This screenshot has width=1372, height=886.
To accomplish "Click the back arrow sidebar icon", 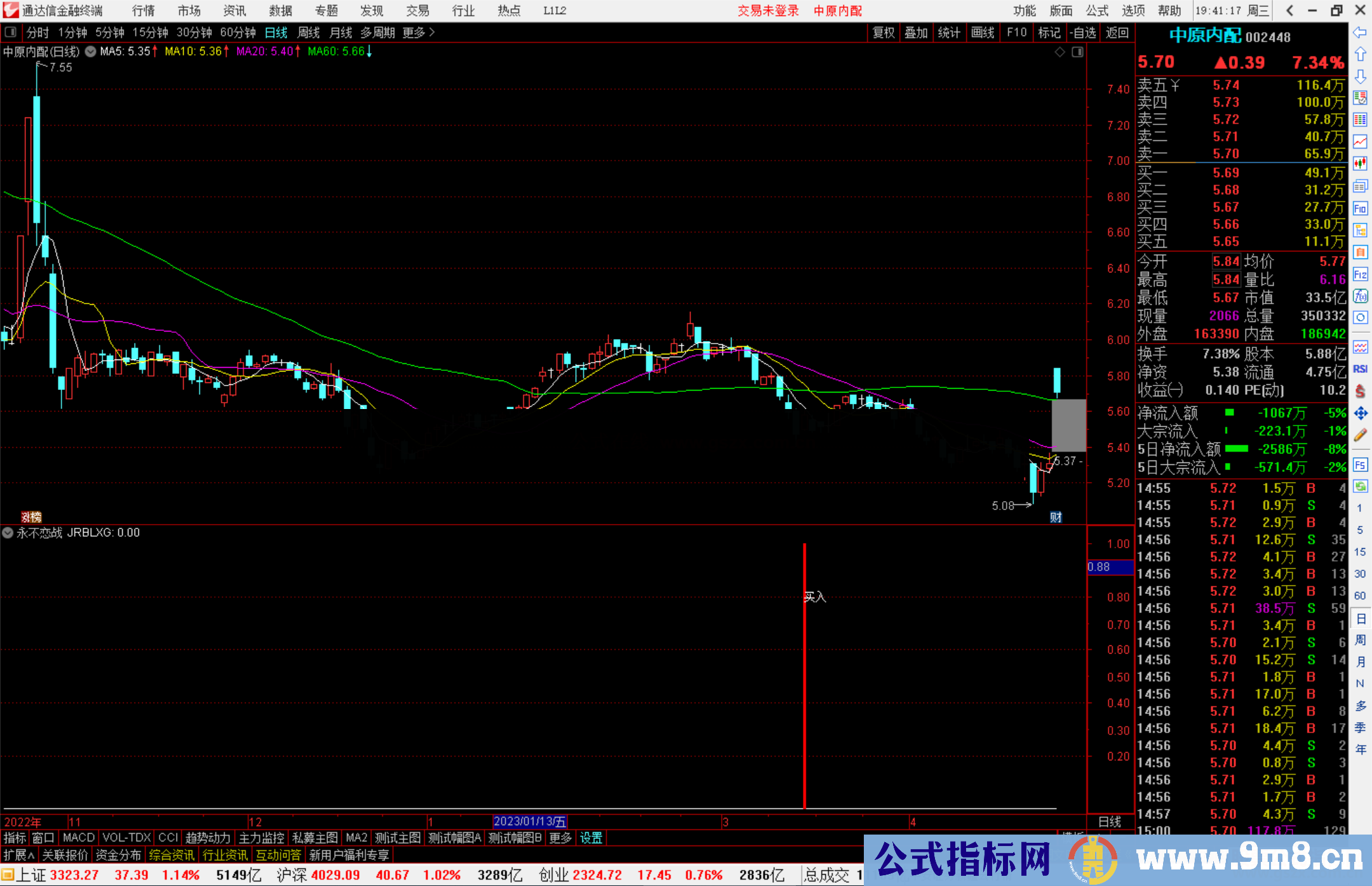I will coord(1360,32).
